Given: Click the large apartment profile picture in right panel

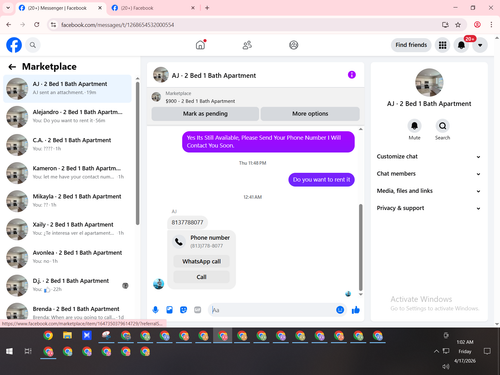Looking at the screenshot, I should 429,82.
